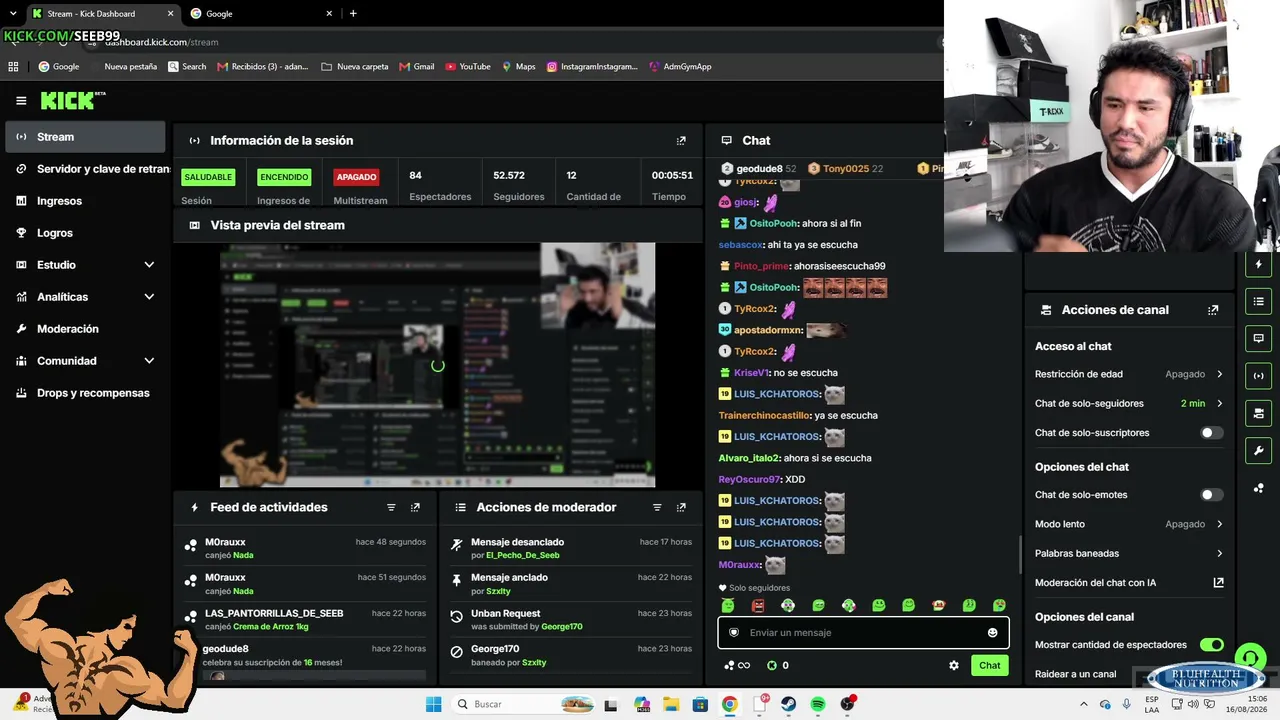Screen dimensions: 1280x720
Task: Open Chat de solo-seguidores duration options
Action: click(1129, 404)
